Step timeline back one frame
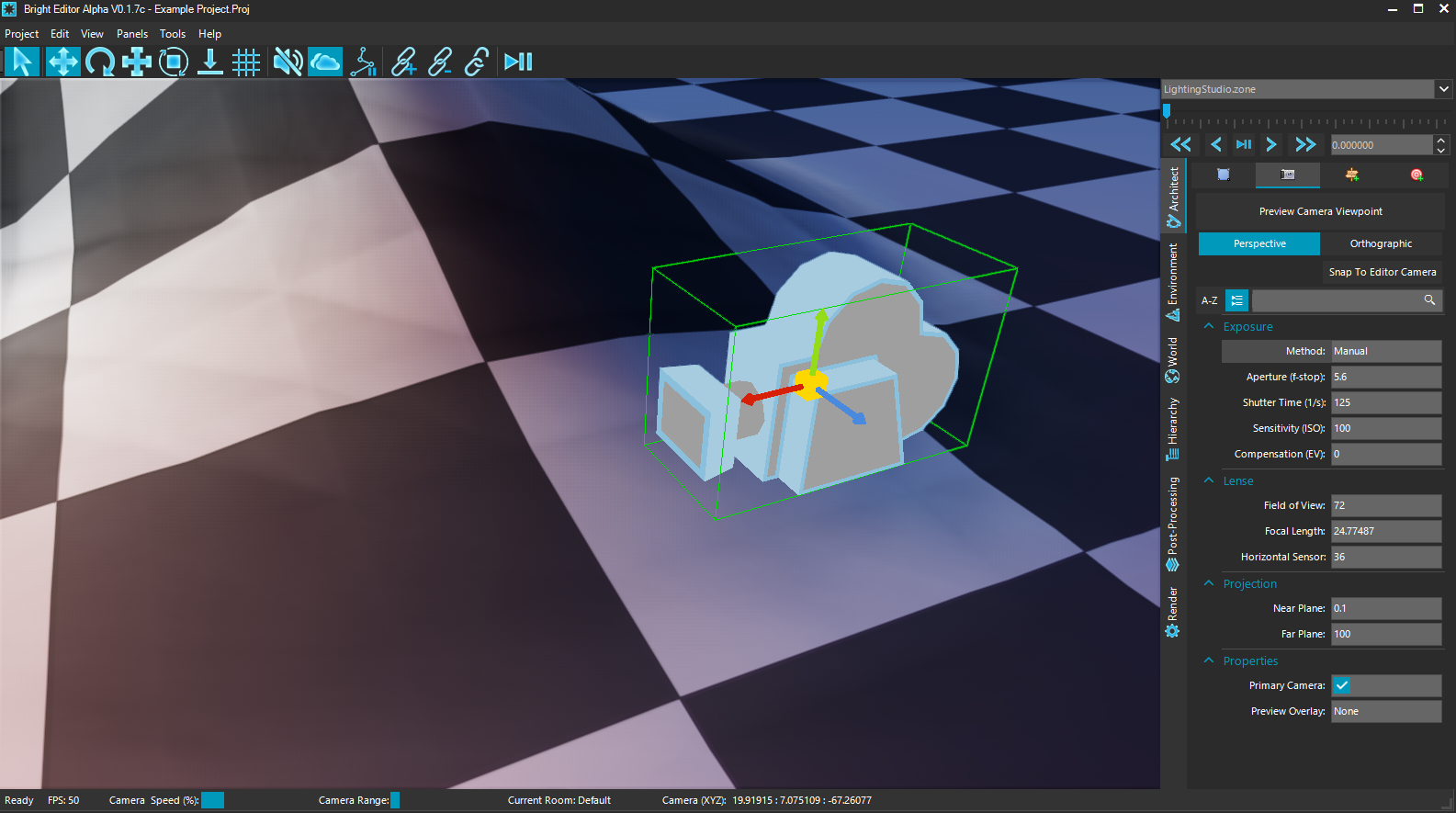The height and width of the screenshot is (813, 1456). (x=1215, y=144)
